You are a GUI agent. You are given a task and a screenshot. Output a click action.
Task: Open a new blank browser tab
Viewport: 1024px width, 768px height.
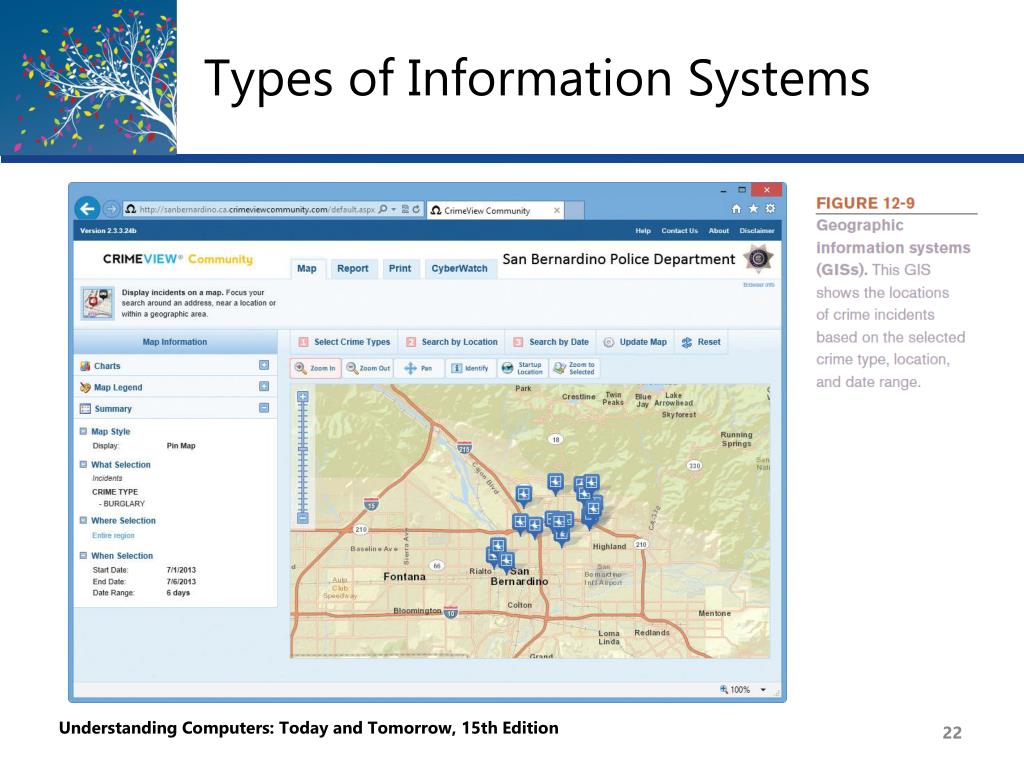pos(574,210)
